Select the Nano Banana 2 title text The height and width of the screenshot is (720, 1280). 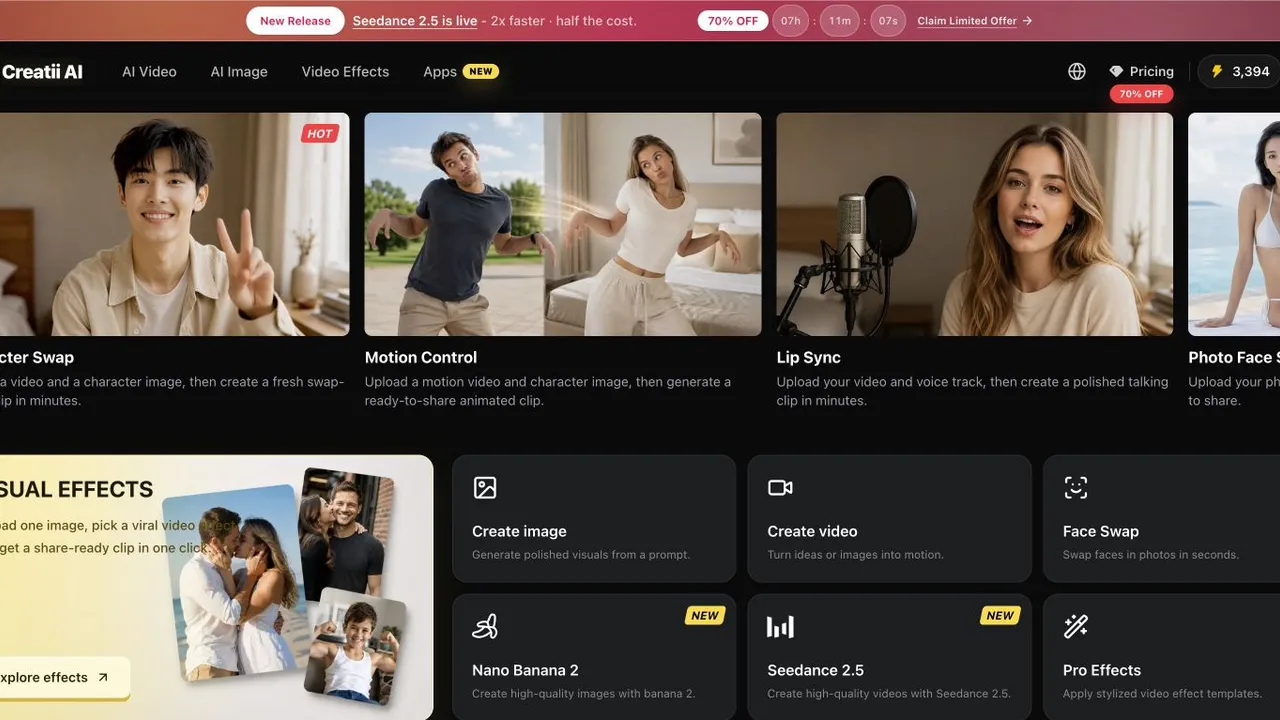tap(525, 670)
